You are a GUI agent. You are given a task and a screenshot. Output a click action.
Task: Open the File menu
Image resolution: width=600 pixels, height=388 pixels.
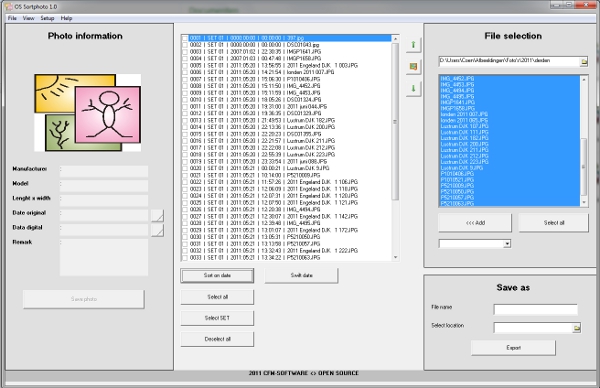pos(12,18)
